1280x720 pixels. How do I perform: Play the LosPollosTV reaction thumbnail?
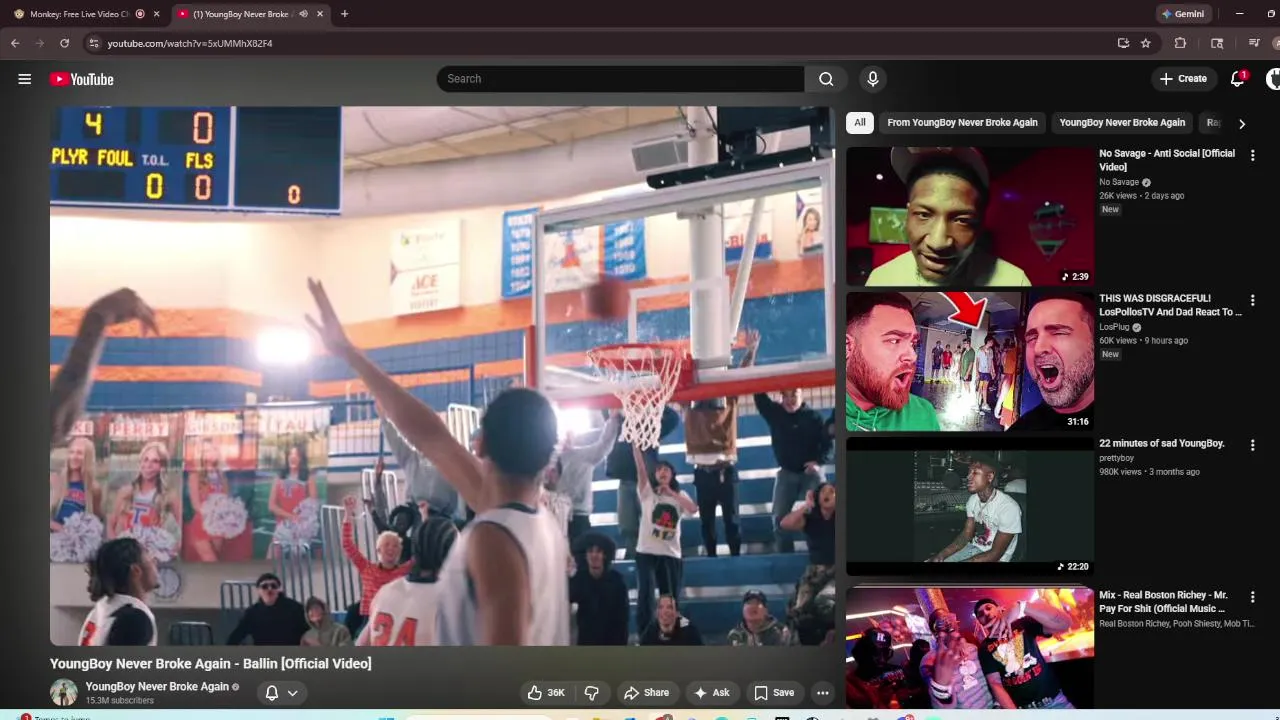(970, 362)
